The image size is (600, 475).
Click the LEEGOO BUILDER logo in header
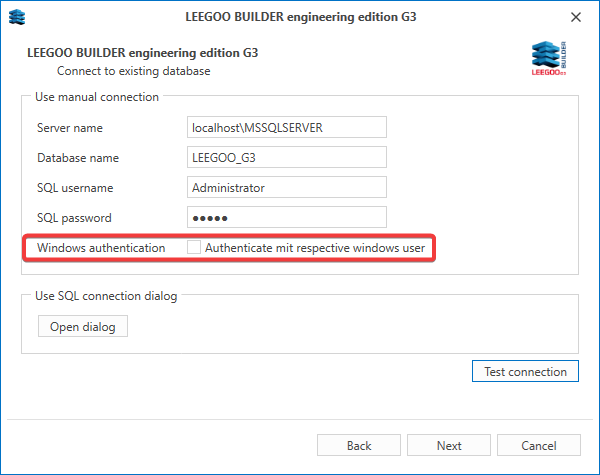click(549, 58)
